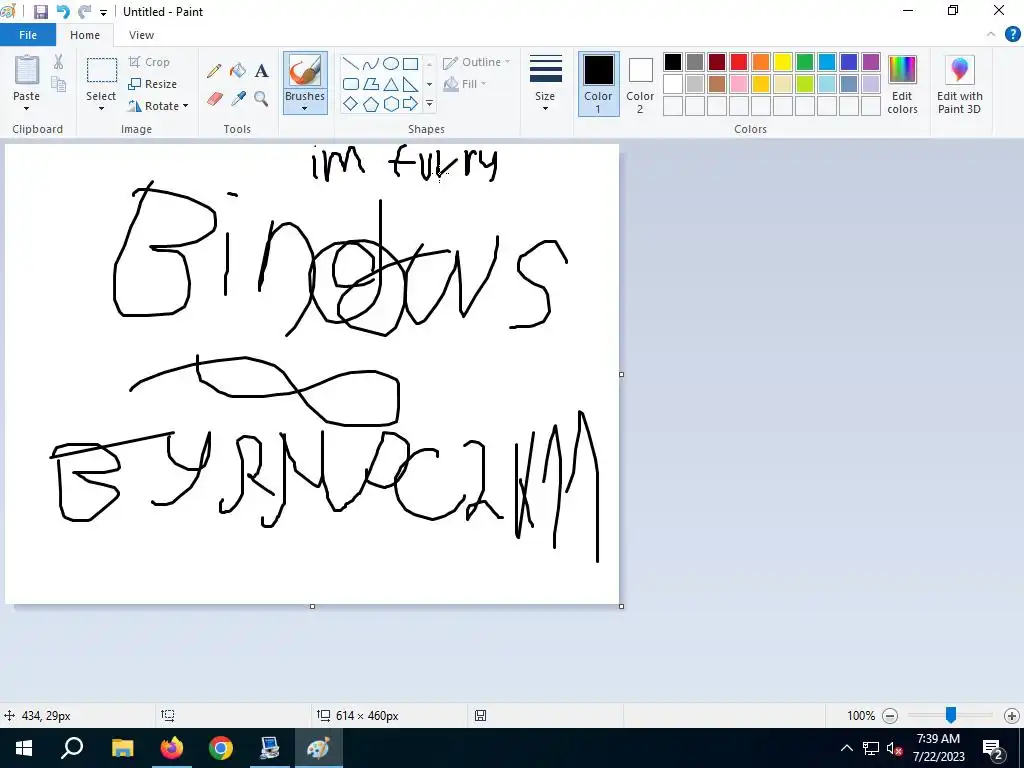Zoom in with plus button
This screenshot has width=1024, height=768.
[x=1012, y=716]
